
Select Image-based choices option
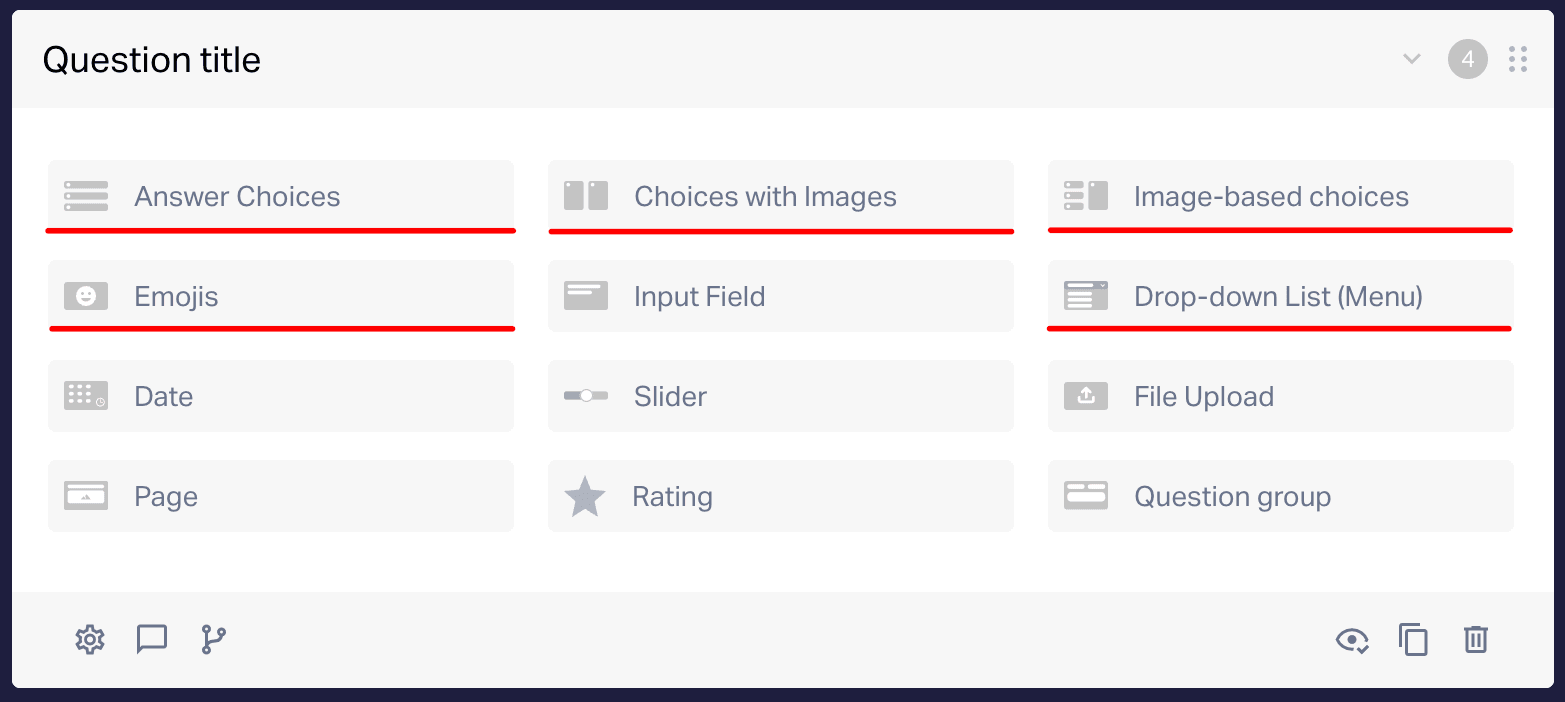click(x=1281, y=196)
